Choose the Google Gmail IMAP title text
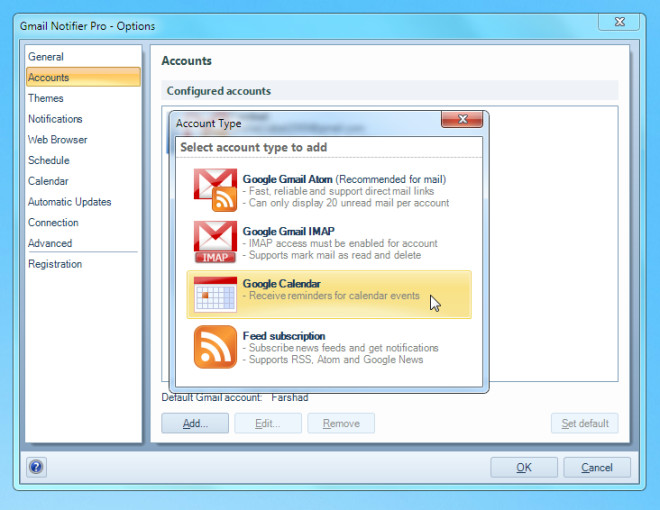Screen dimensions: 660x510 point(289,231)
